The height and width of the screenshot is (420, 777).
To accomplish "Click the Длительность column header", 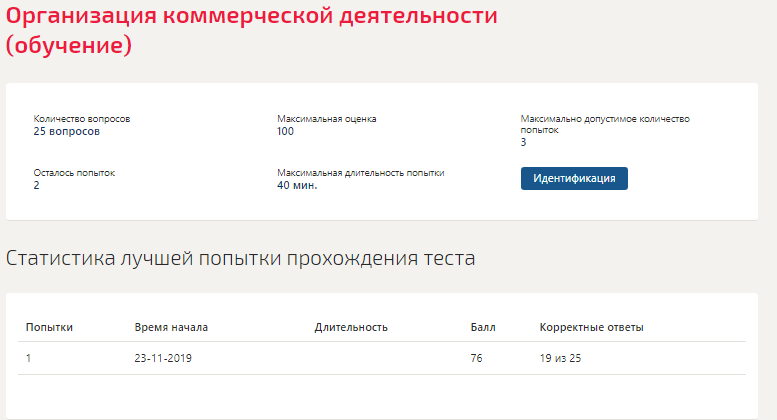I will click(x=350, y=327).
